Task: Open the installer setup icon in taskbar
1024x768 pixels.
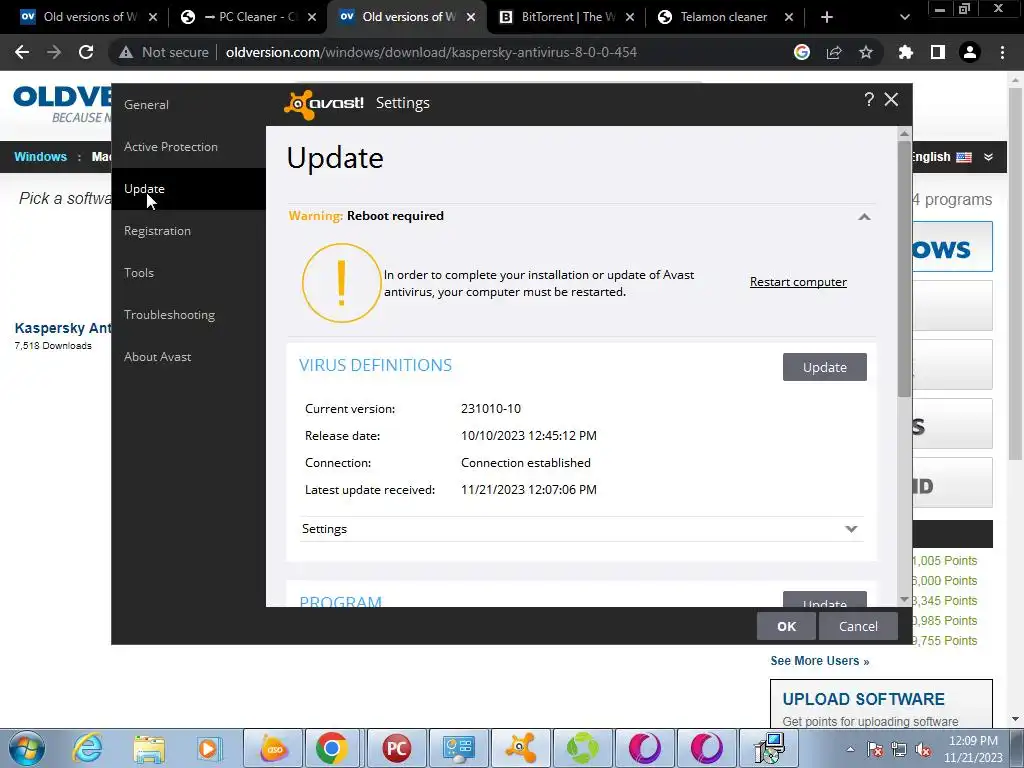Action: coord(769,748)
